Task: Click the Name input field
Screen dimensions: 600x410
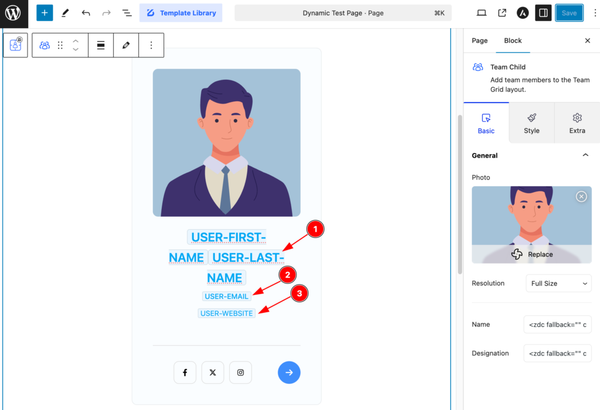Action: (x=558, y=324)
